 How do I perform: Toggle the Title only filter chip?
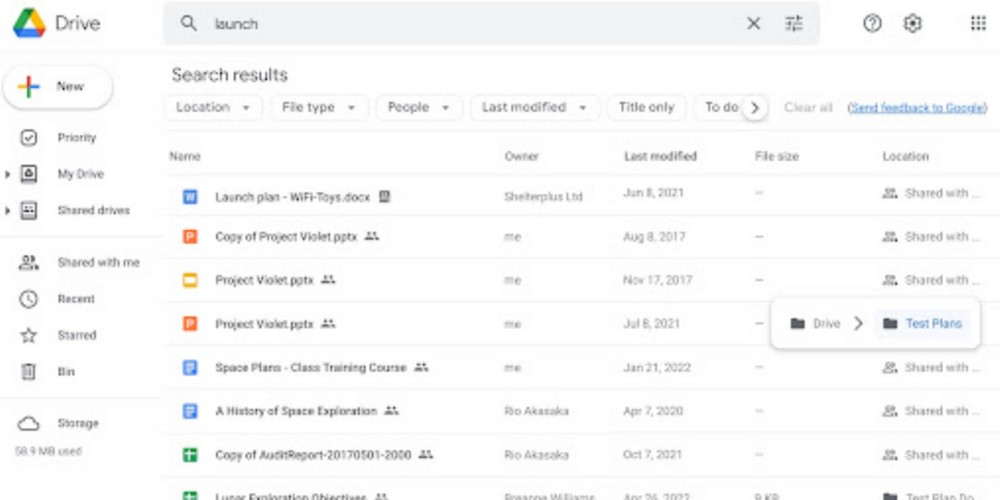coord(646,107)
